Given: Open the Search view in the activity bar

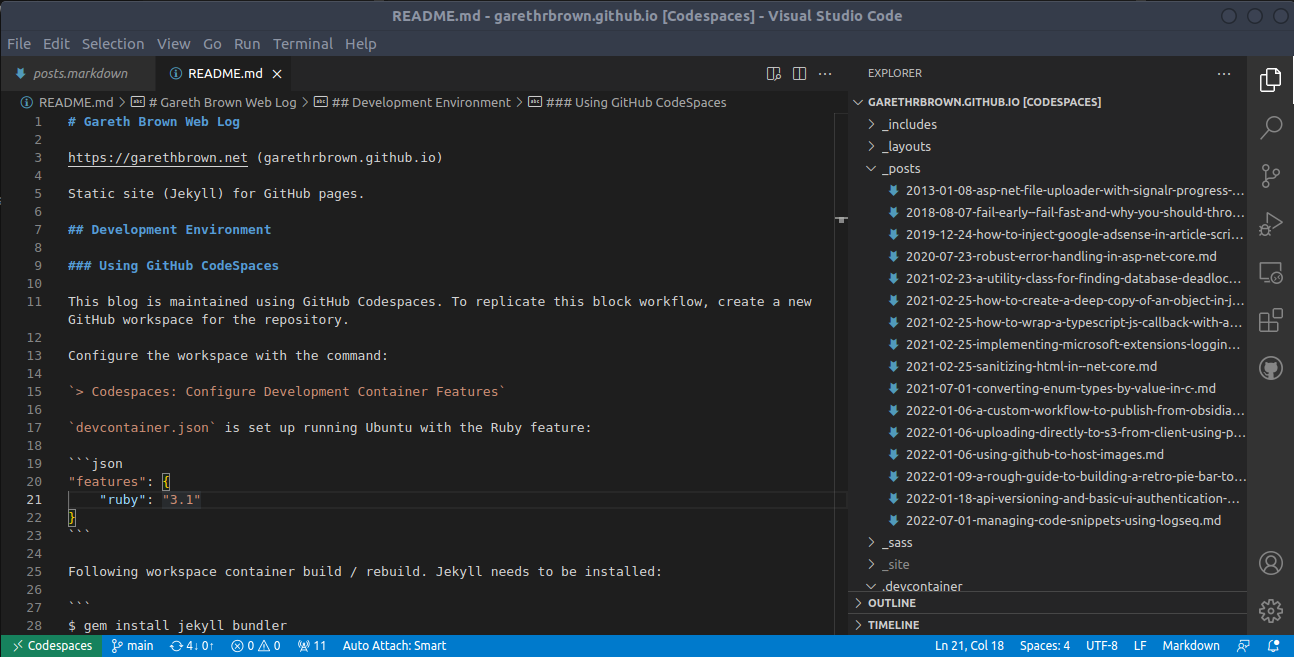Looking at the screenshot, I should pyautogui.click(x=1270, y=128).
